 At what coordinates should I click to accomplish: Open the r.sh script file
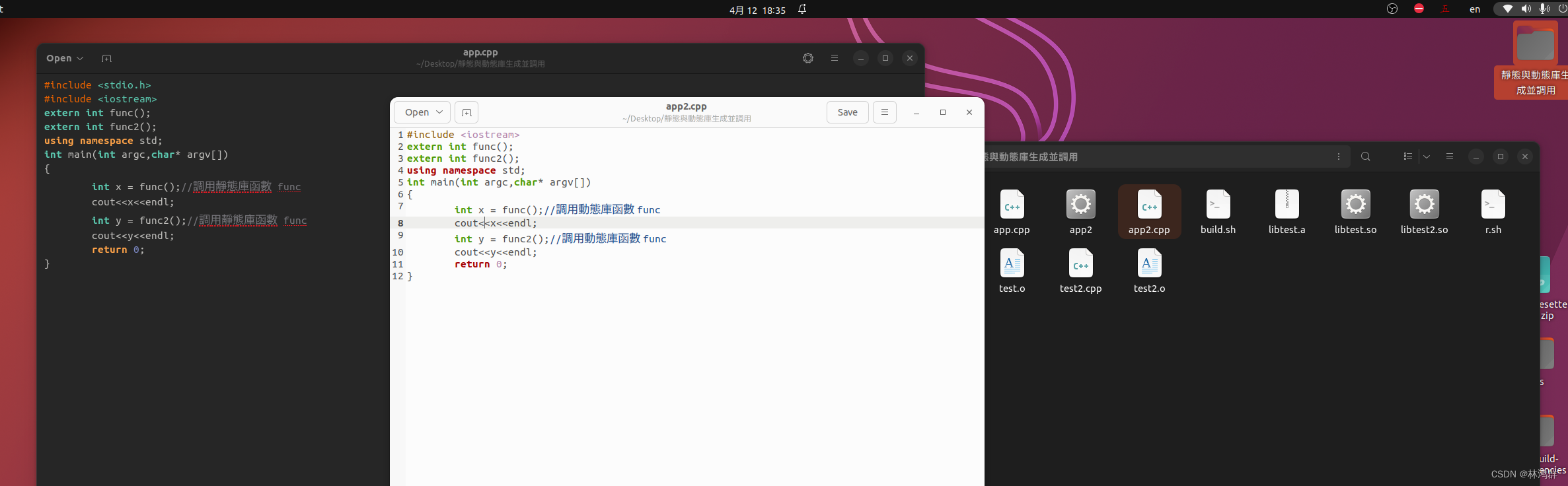pyautogui.click(x=1493, y=212)
